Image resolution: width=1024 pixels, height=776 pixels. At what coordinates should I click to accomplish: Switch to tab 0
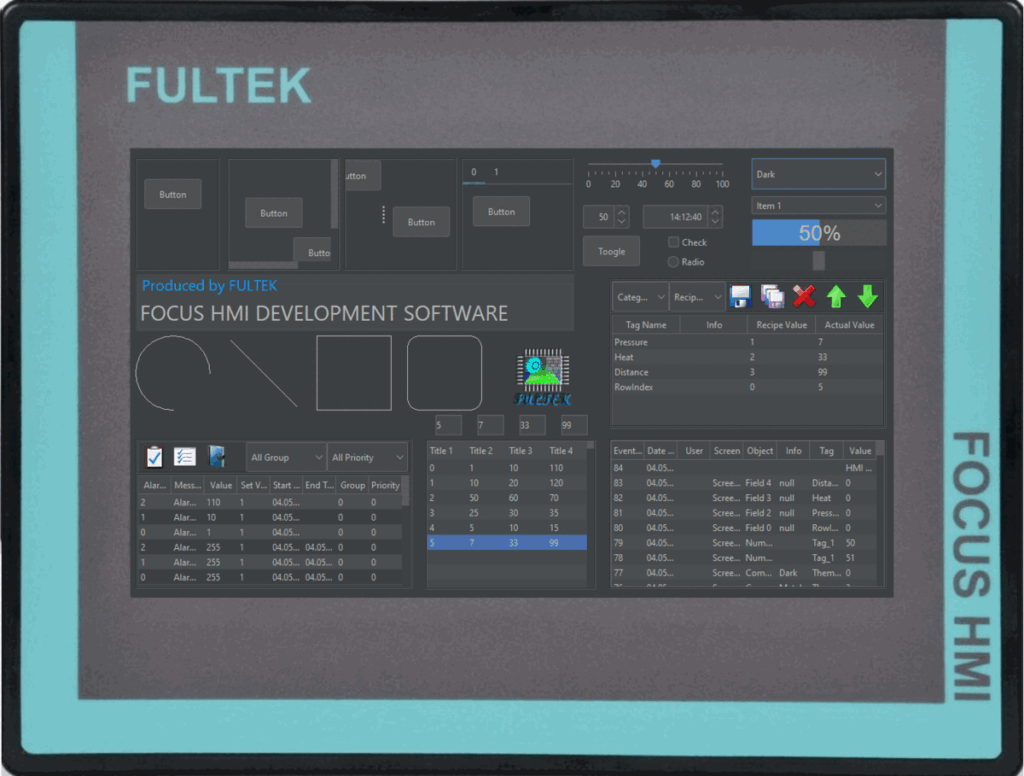472,171
